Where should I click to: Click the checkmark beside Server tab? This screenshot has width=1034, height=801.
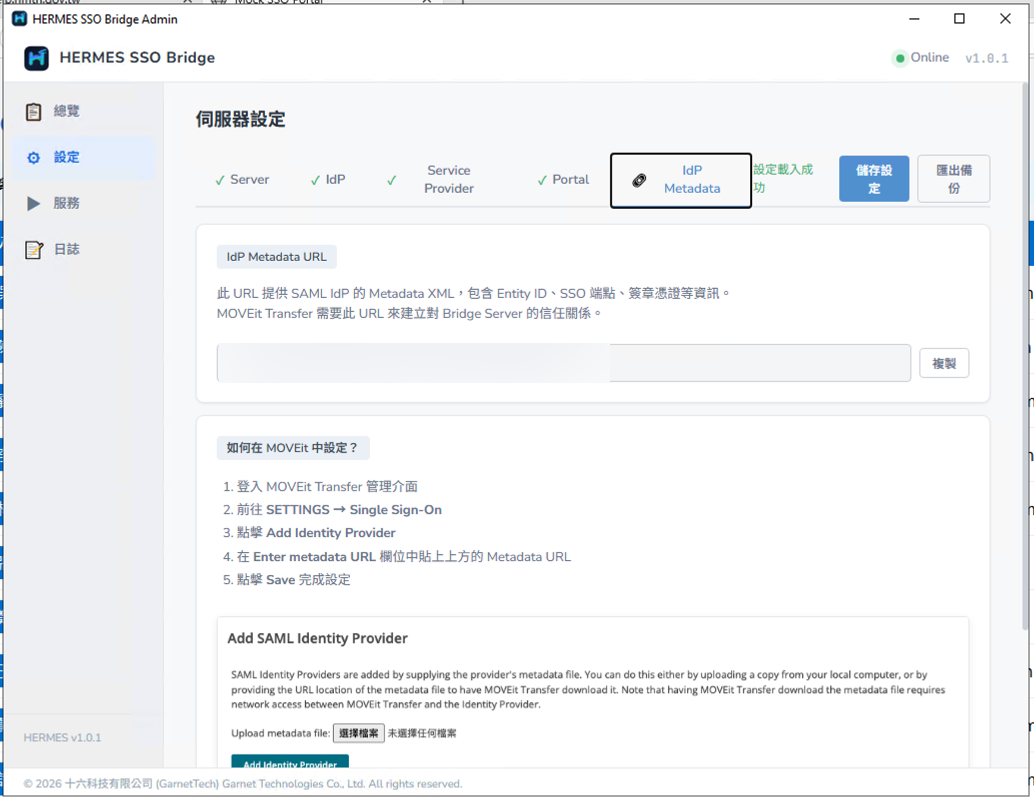pyautogui.click(x=220, y=181)
